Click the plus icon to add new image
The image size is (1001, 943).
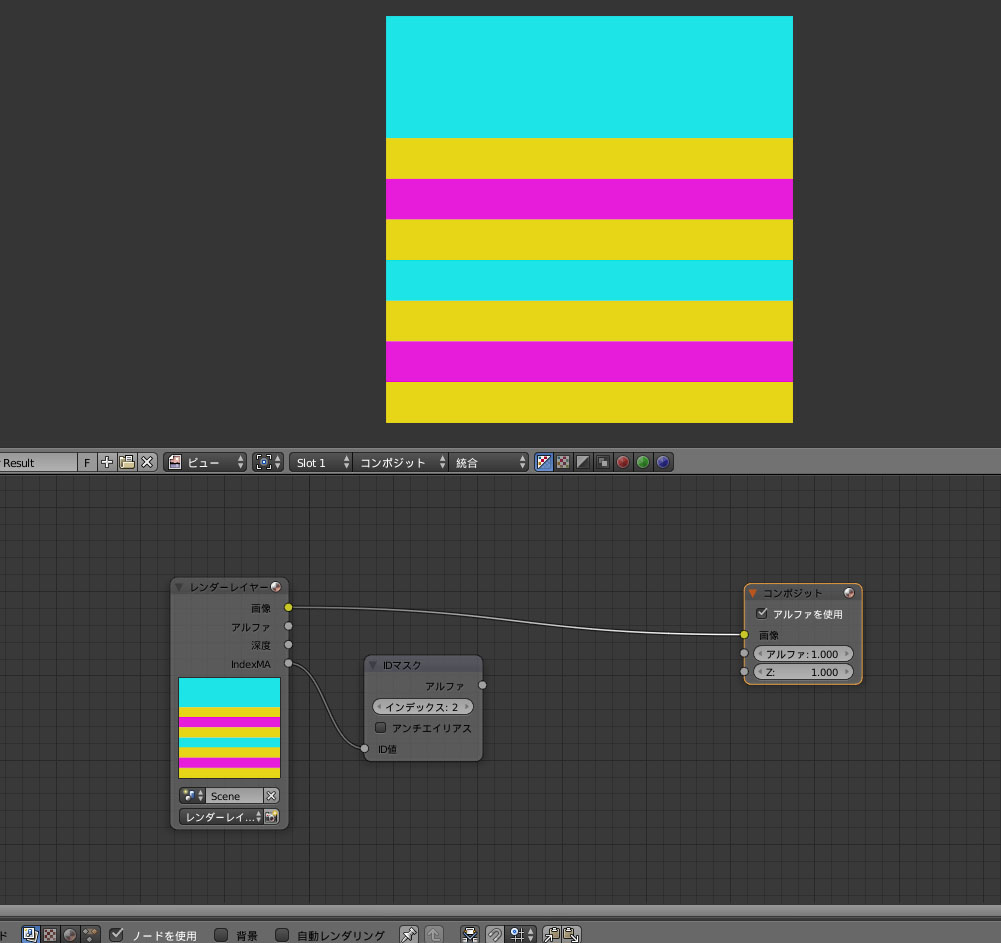click(107, 462)
